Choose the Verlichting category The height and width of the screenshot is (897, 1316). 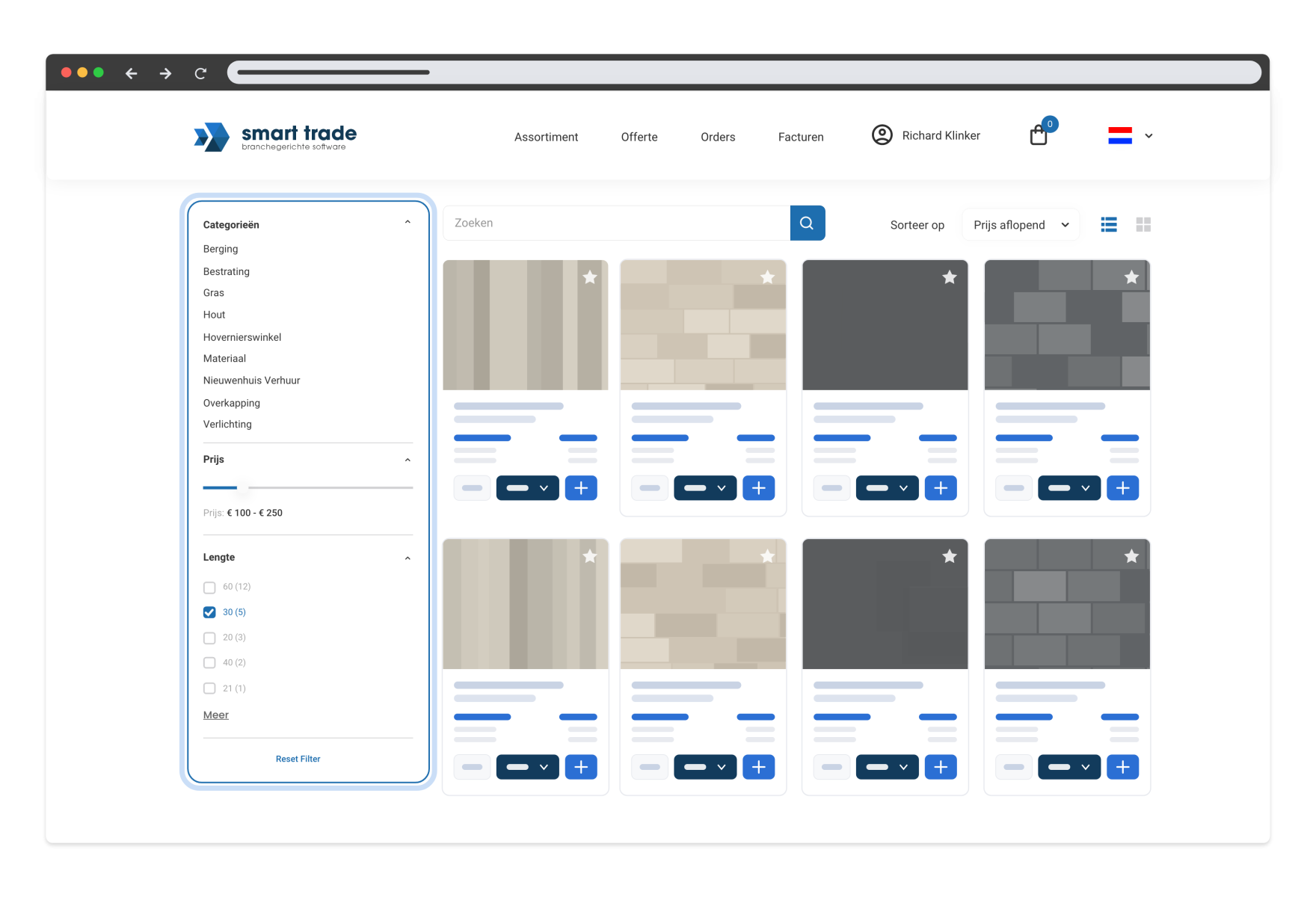click(227, 424)
